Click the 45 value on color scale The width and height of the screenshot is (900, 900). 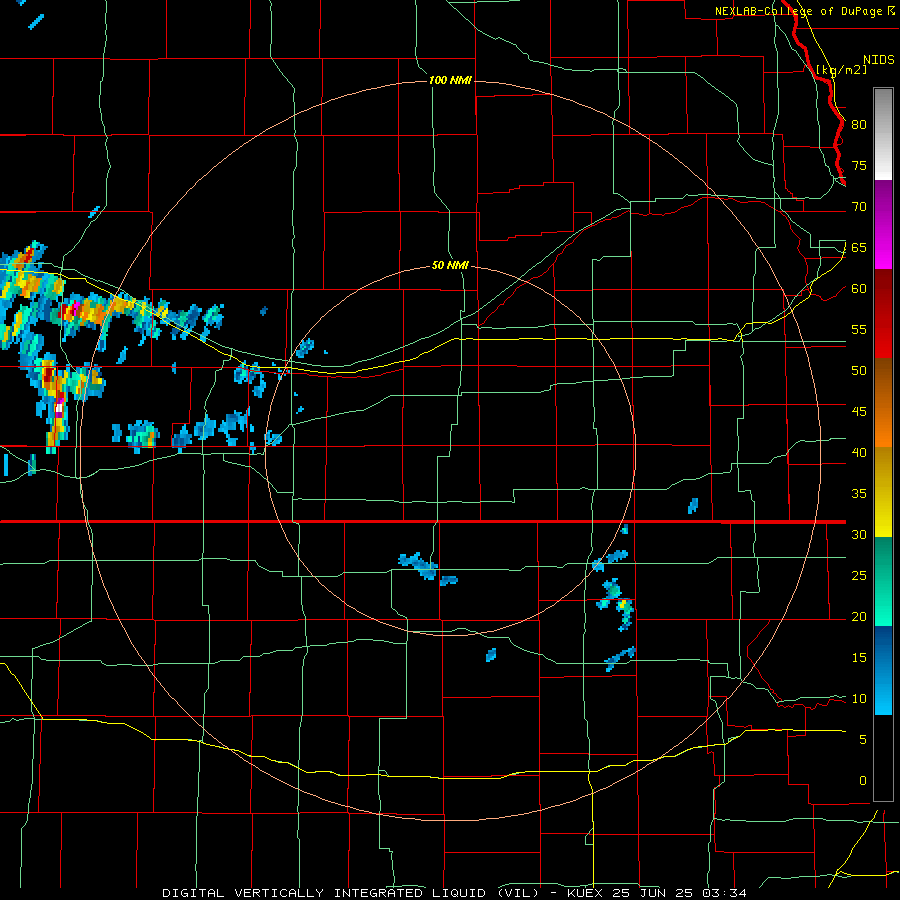click(x=859, y=412)
